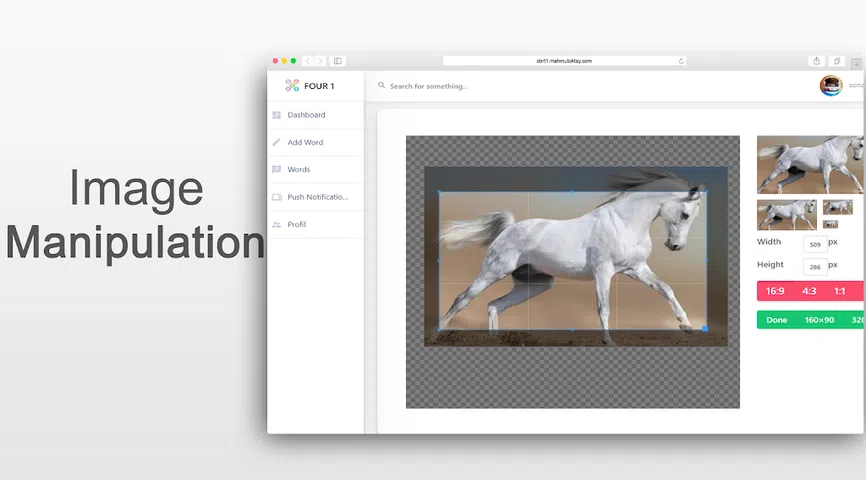Click the Add Word pencil icon
The width and height of the screenshot is (866, 480).
277,143
